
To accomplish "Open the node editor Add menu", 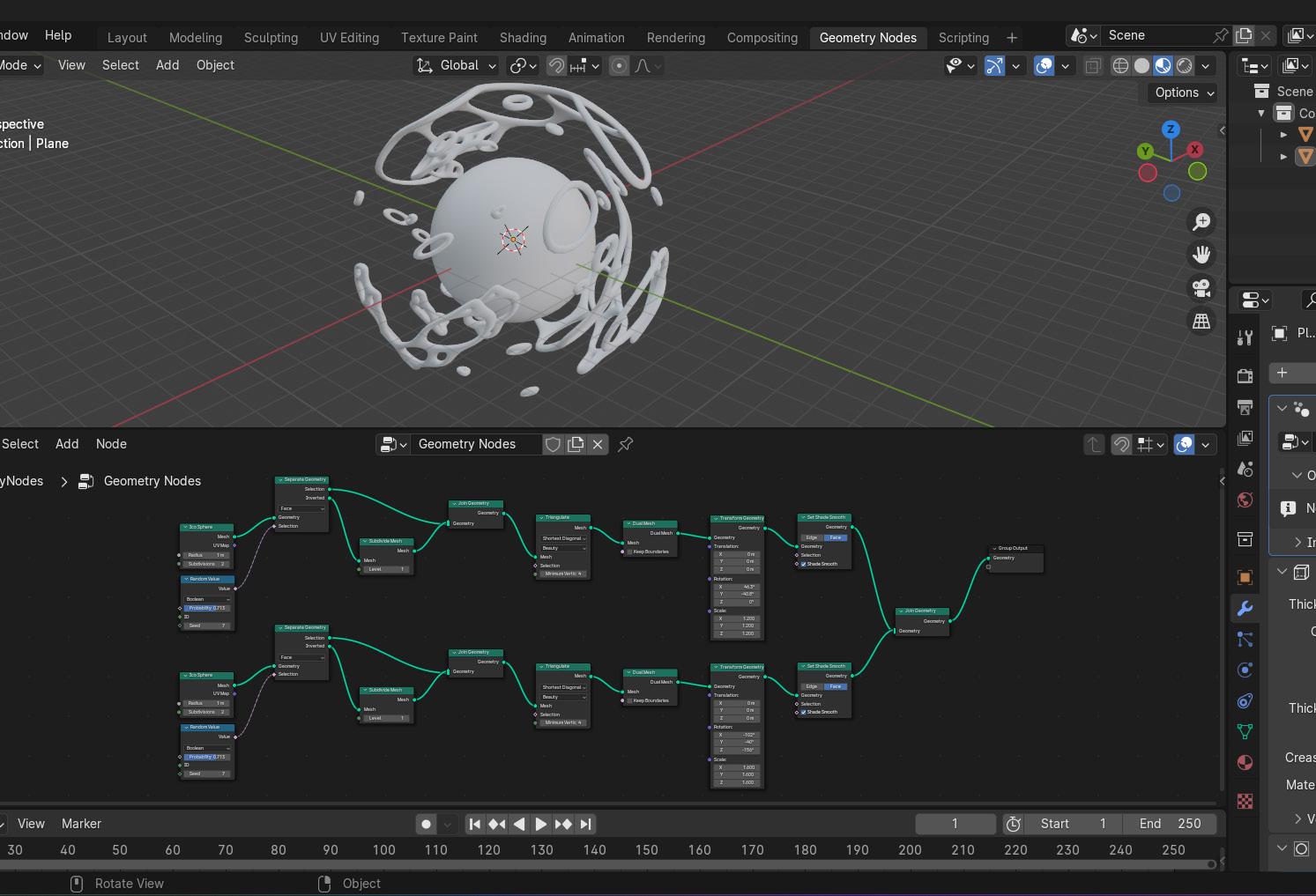I will pos(67,444).
